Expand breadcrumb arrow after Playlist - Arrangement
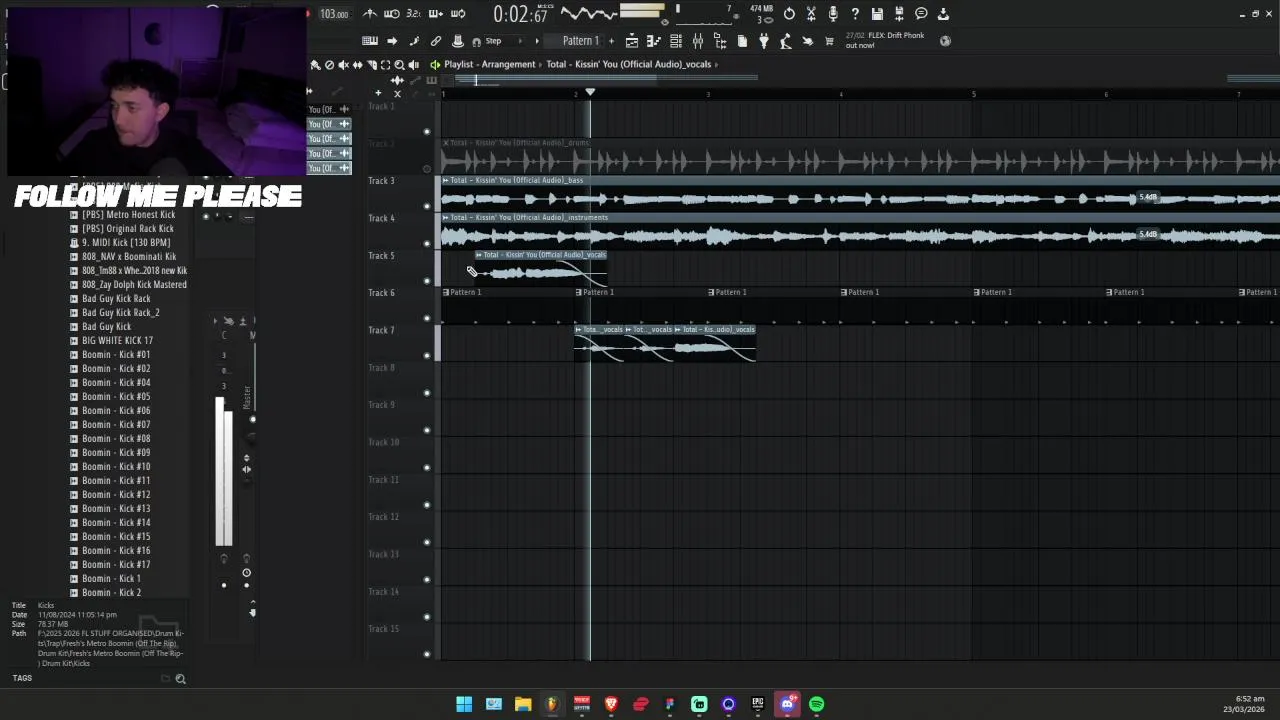Image resolution: width=1280 pixels, height=720 pixels. point(541,64)
